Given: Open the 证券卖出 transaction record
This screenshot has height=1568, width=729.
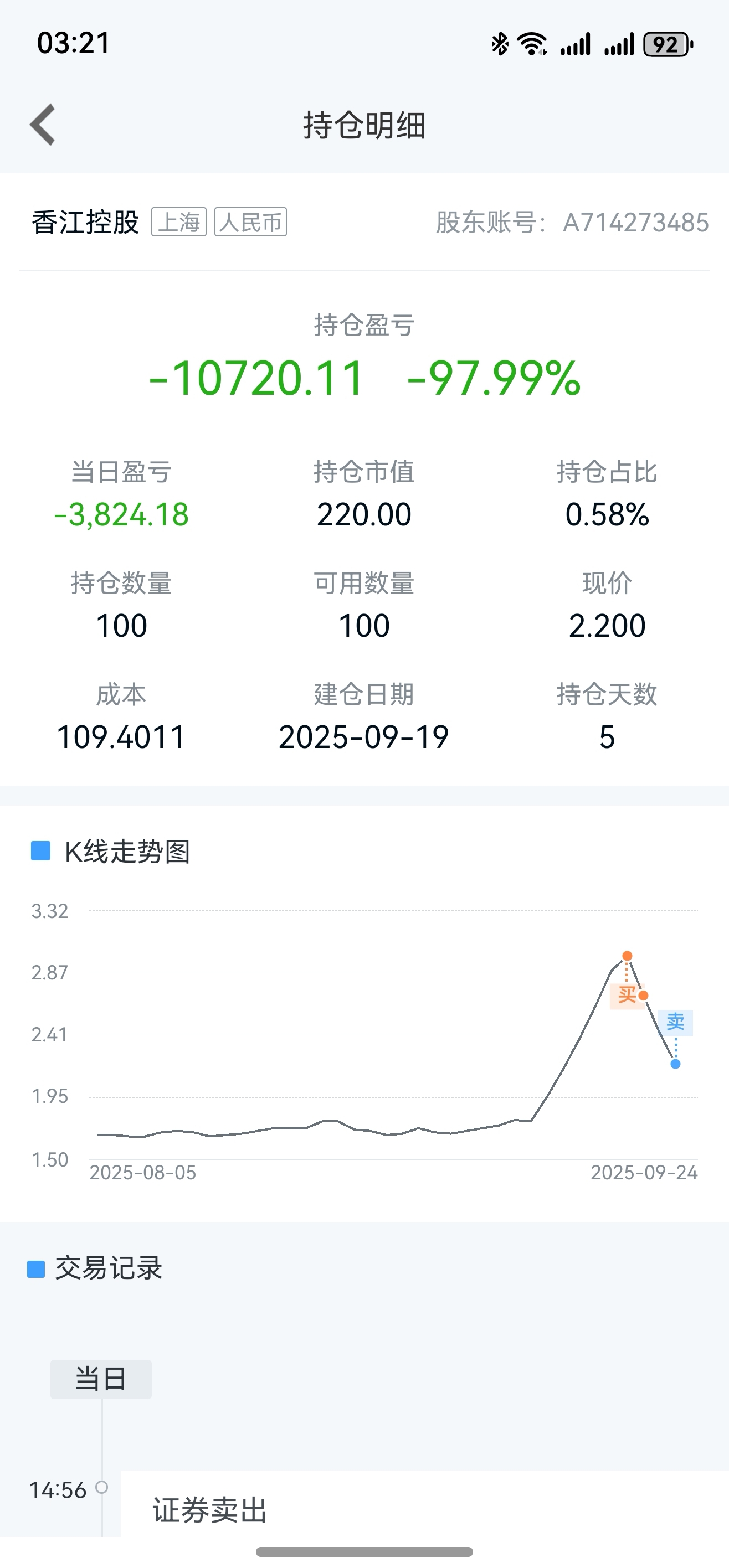Looking at the screenshot, I should (424, 1503).
